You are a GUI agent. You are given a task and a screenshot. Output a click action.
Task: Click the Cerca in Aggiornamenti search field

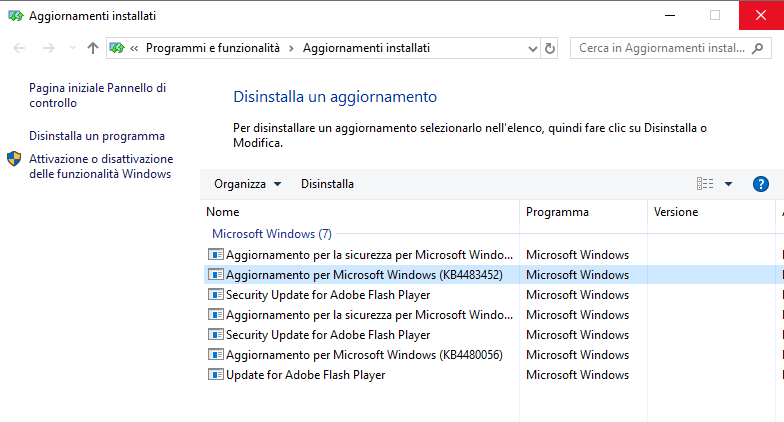pyautogui.click(x=661, y=48)
